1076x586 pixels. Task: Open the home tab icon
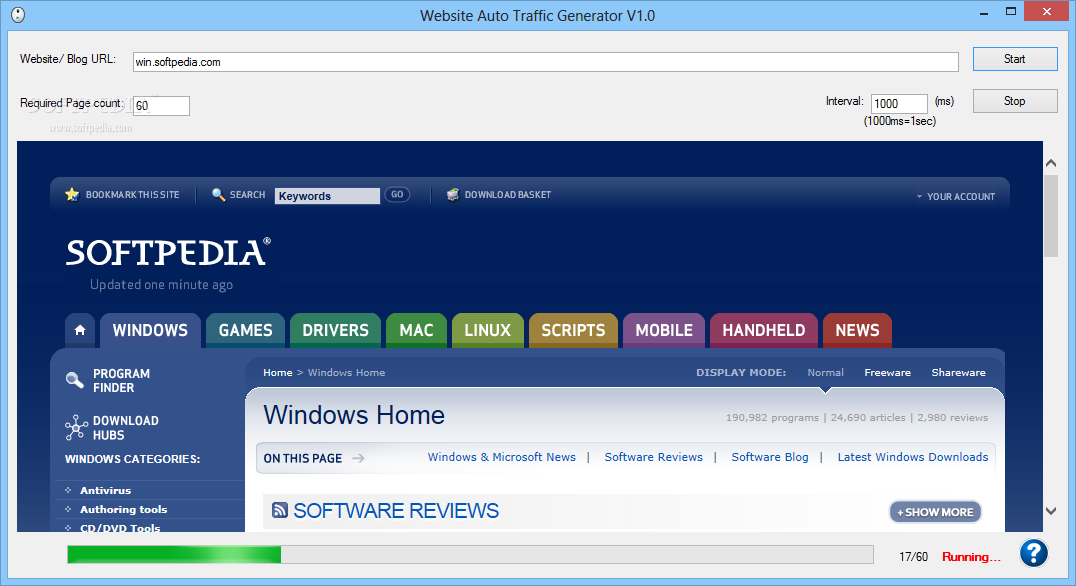[80, 330]
